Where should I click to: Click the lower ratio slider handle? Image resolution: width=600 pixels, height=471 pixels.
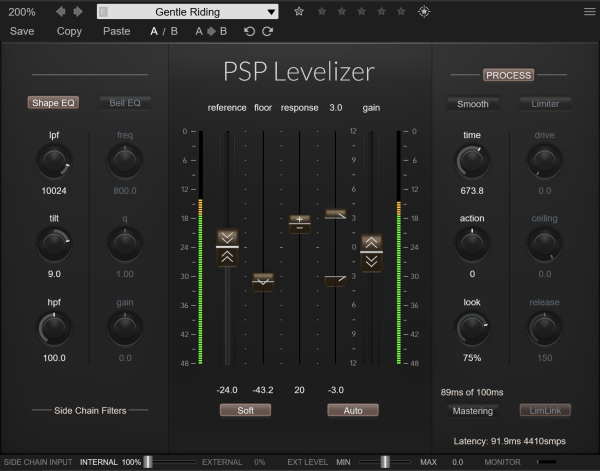click(x=336, y=280)
